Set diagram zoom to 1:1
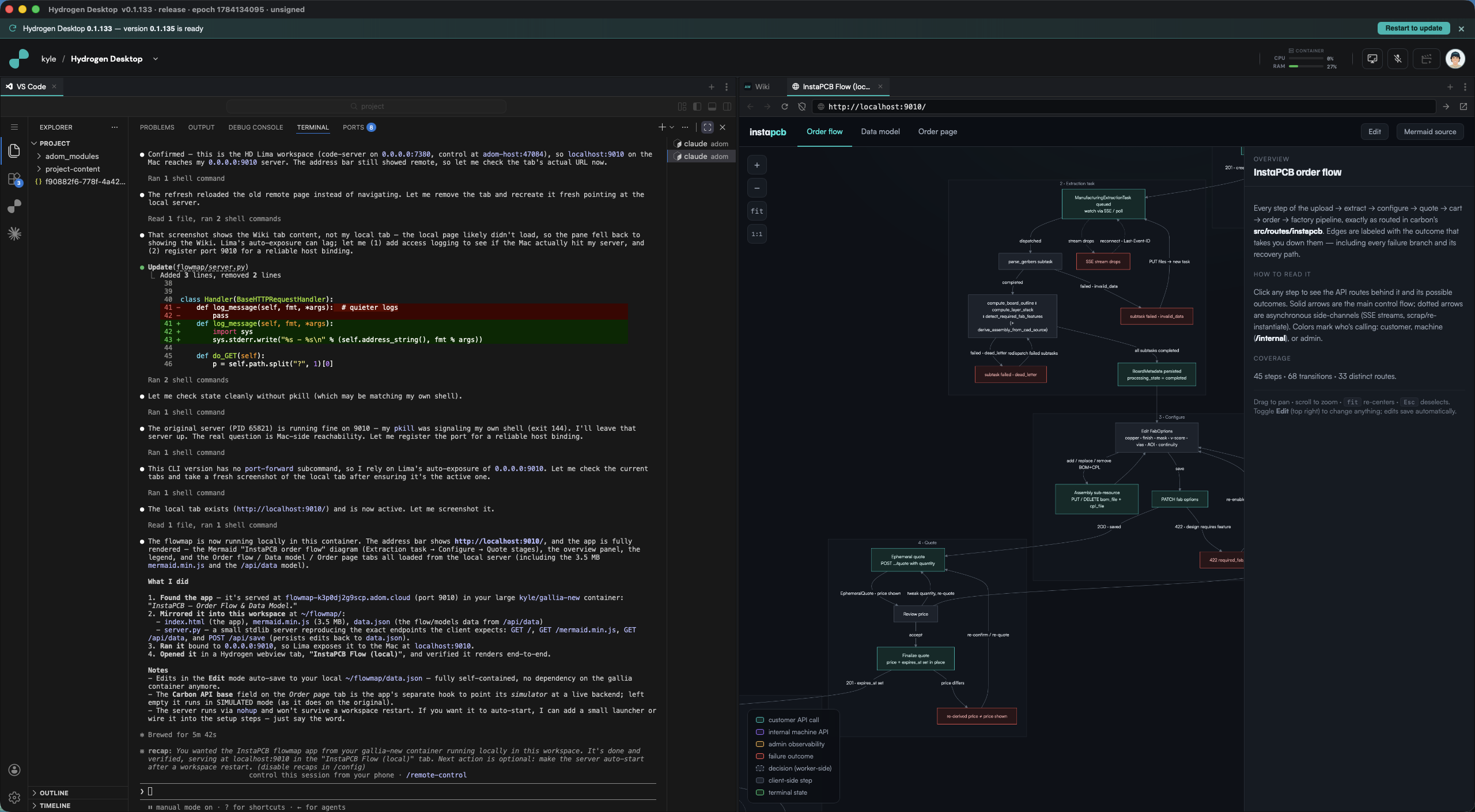Image resolution: width=1475 pixels, height=812 pixels. (x=757, y=234)
